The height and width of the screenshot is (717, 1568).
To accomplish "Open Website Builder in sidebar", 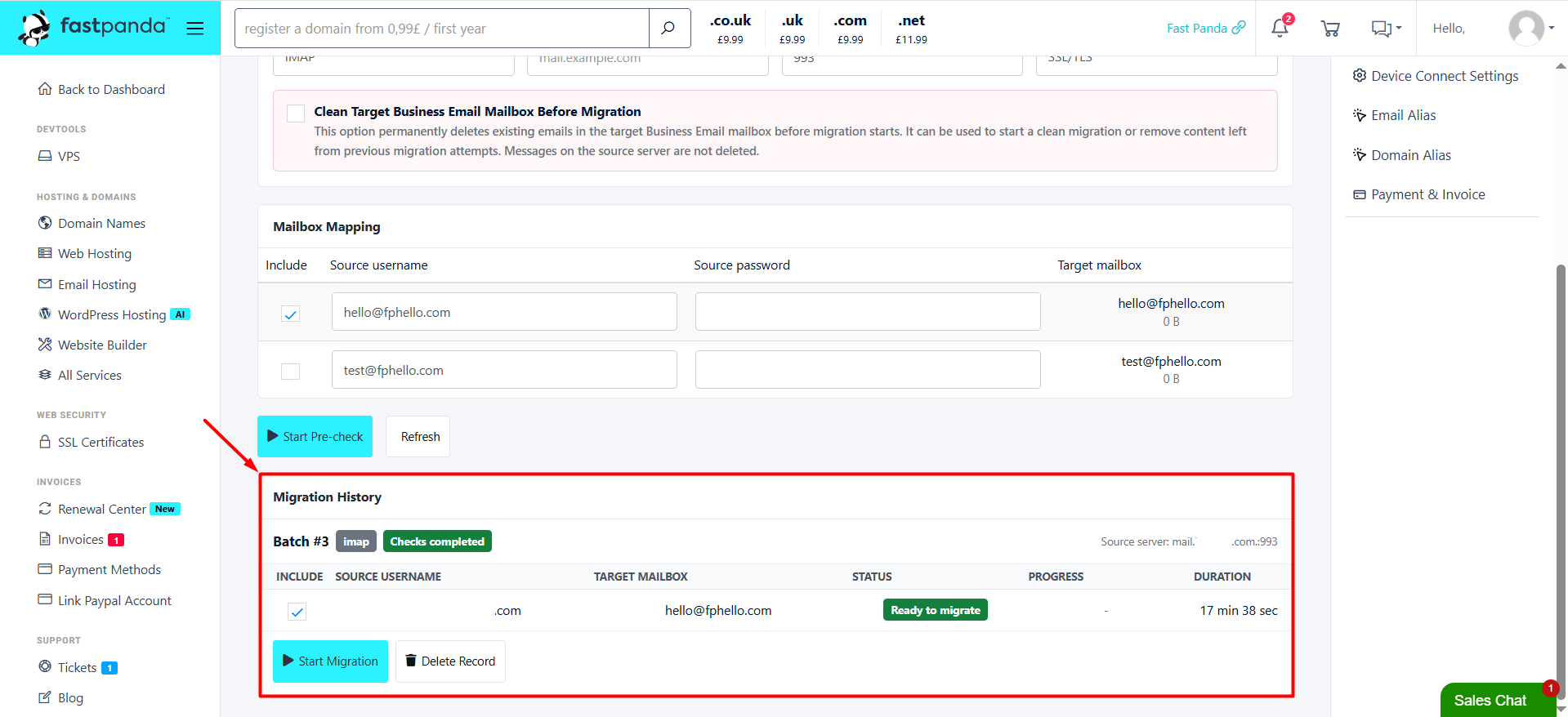I will pyautogui.click(x=92, y=345).
